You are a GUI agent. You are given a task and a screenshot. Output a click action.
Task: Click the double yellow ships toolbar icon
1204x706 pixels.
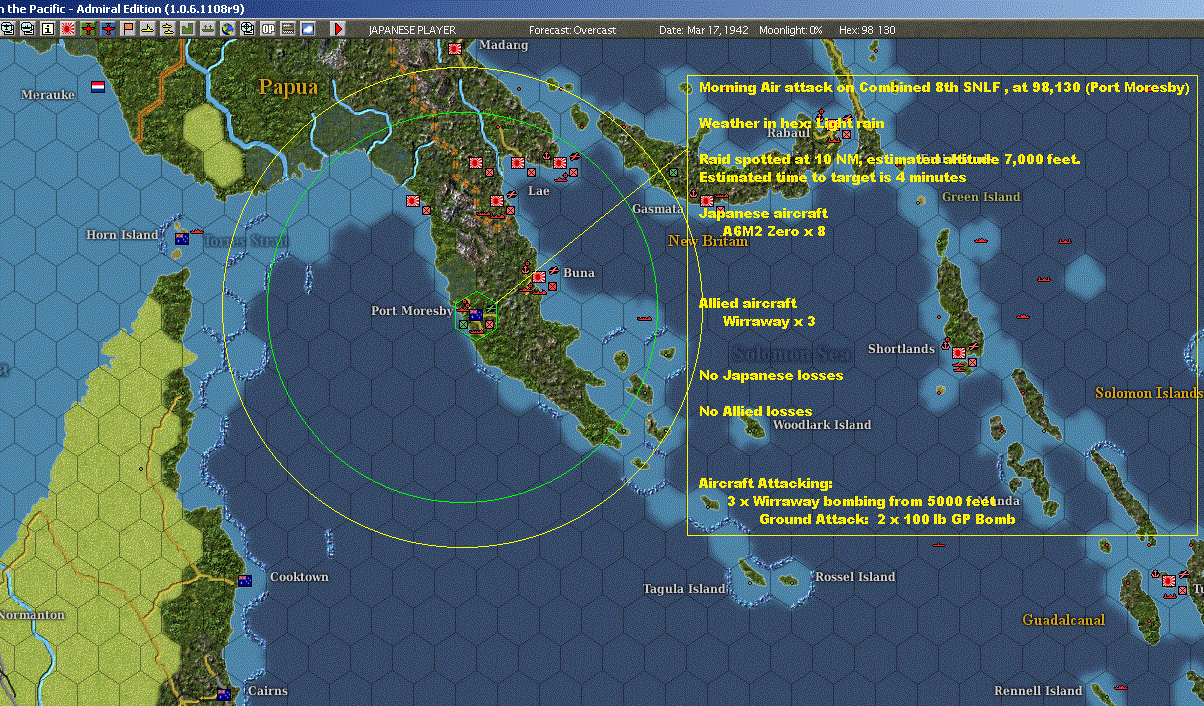click(x=168, y=29)
